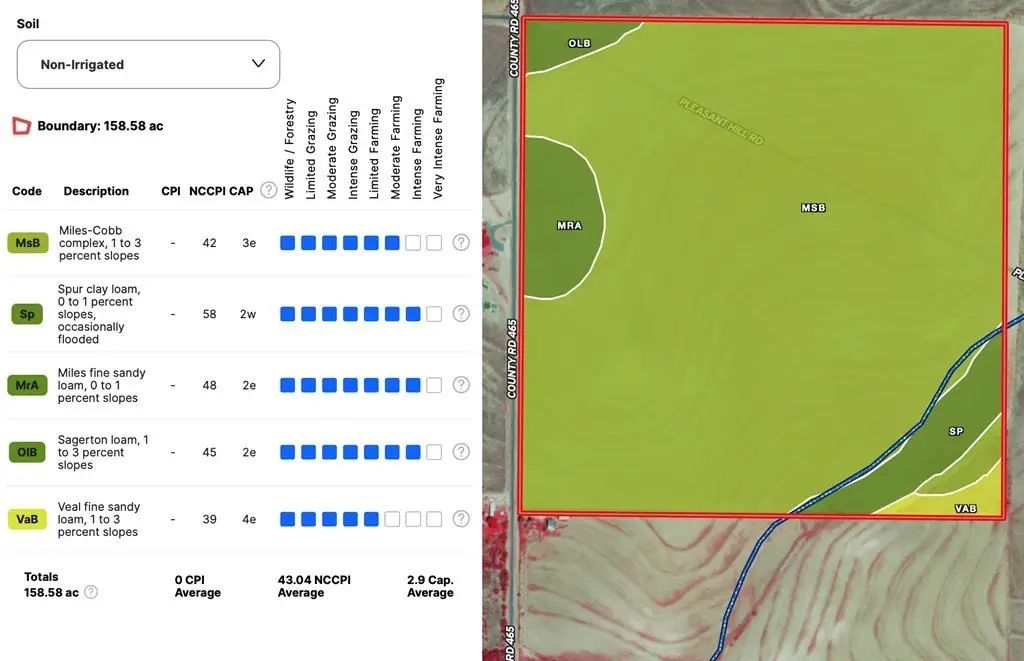Click the OLB soil label on map

coord(579,44)
